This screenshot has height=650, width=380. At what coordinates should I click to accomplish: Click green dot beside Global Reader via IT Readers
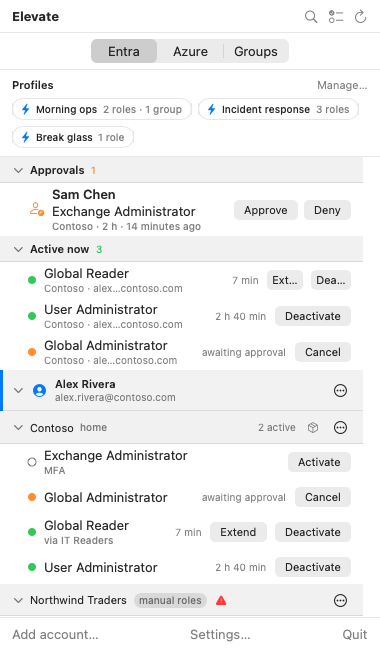[x=32, y=532]
